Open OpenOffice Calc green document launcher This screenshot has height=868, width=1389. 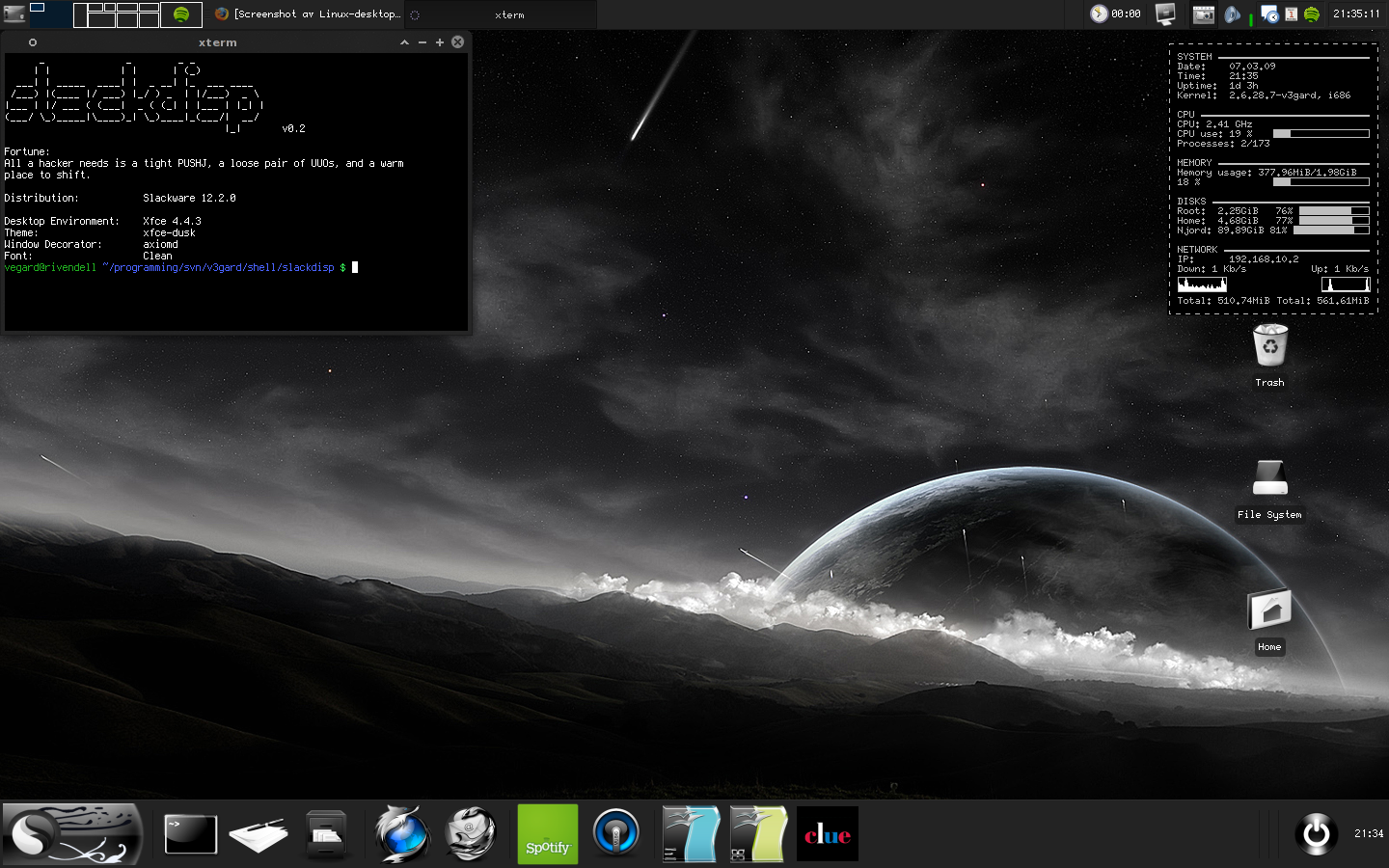(758, 834)
